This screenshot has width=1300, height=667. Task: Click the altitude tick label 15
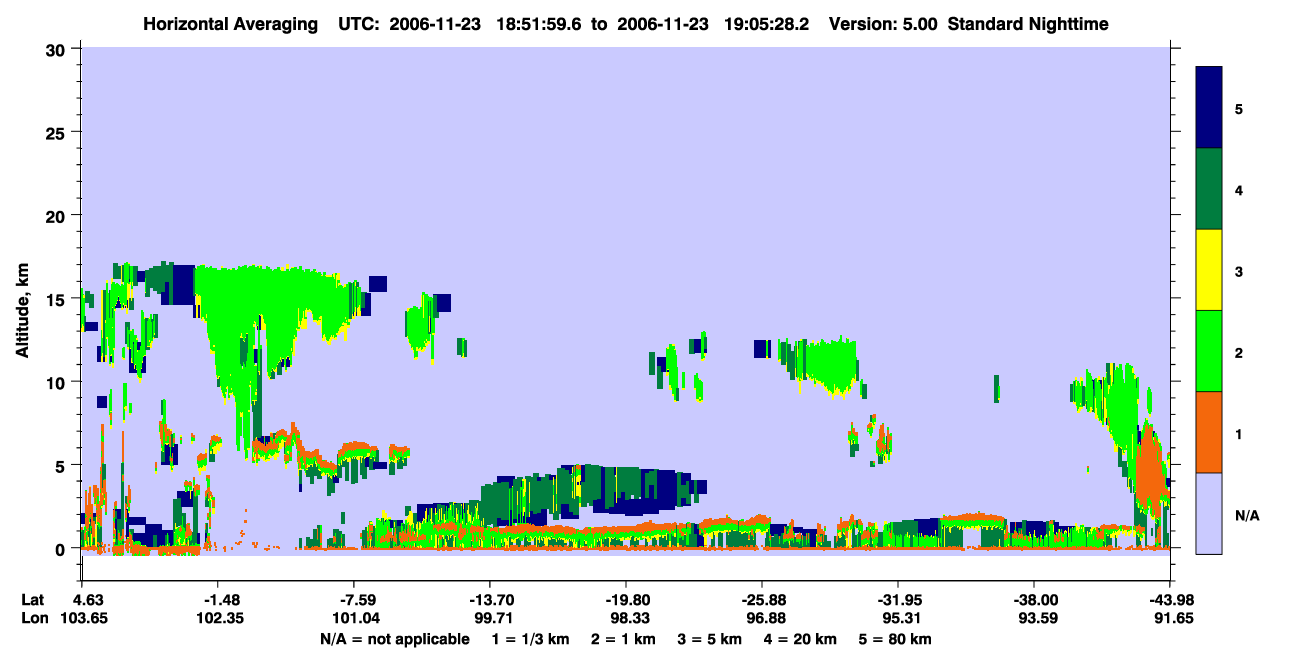(x=57, y=299)
